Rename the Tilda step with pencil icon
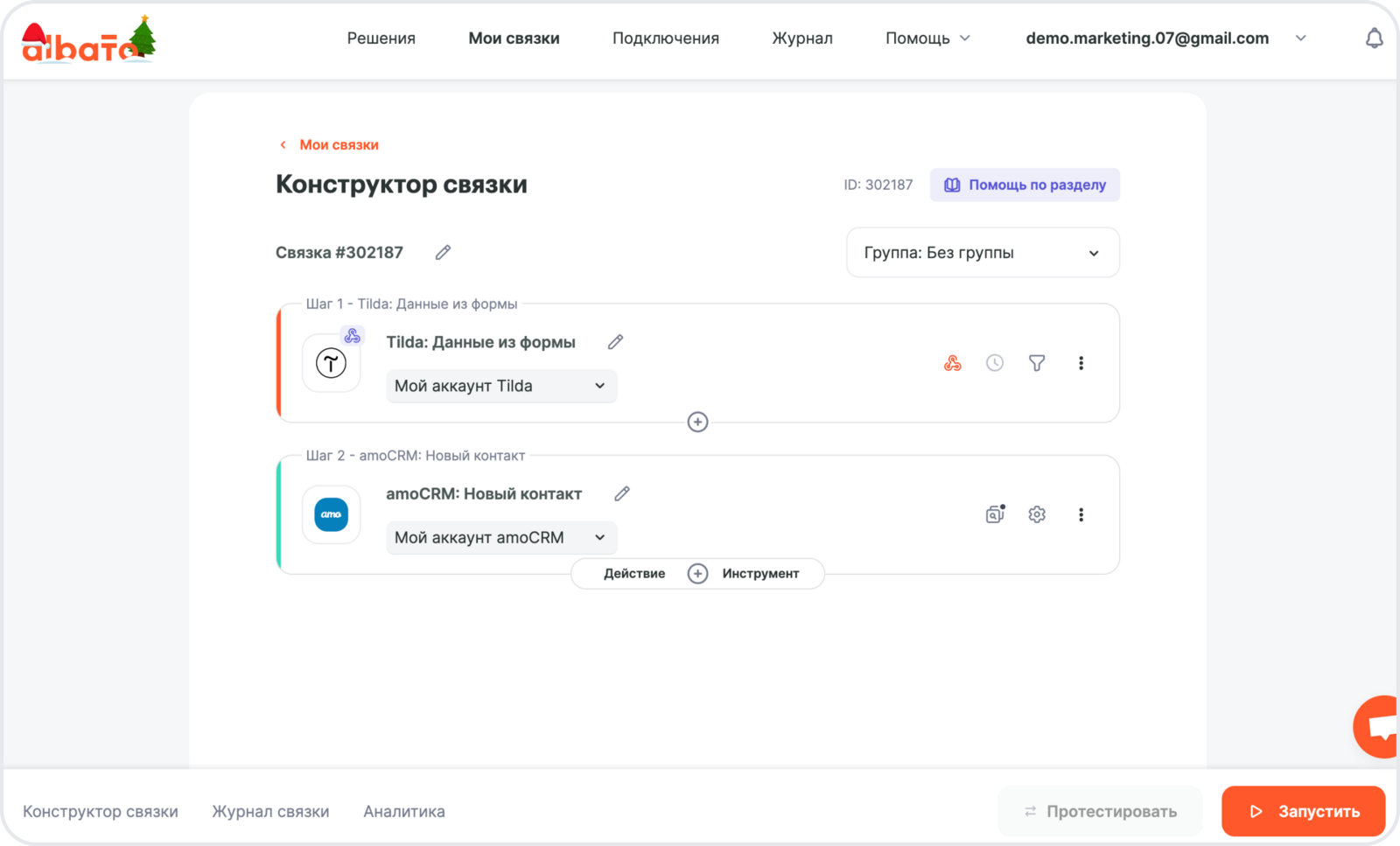Screen dimensions: 1400x846 [x=615, y=342]
